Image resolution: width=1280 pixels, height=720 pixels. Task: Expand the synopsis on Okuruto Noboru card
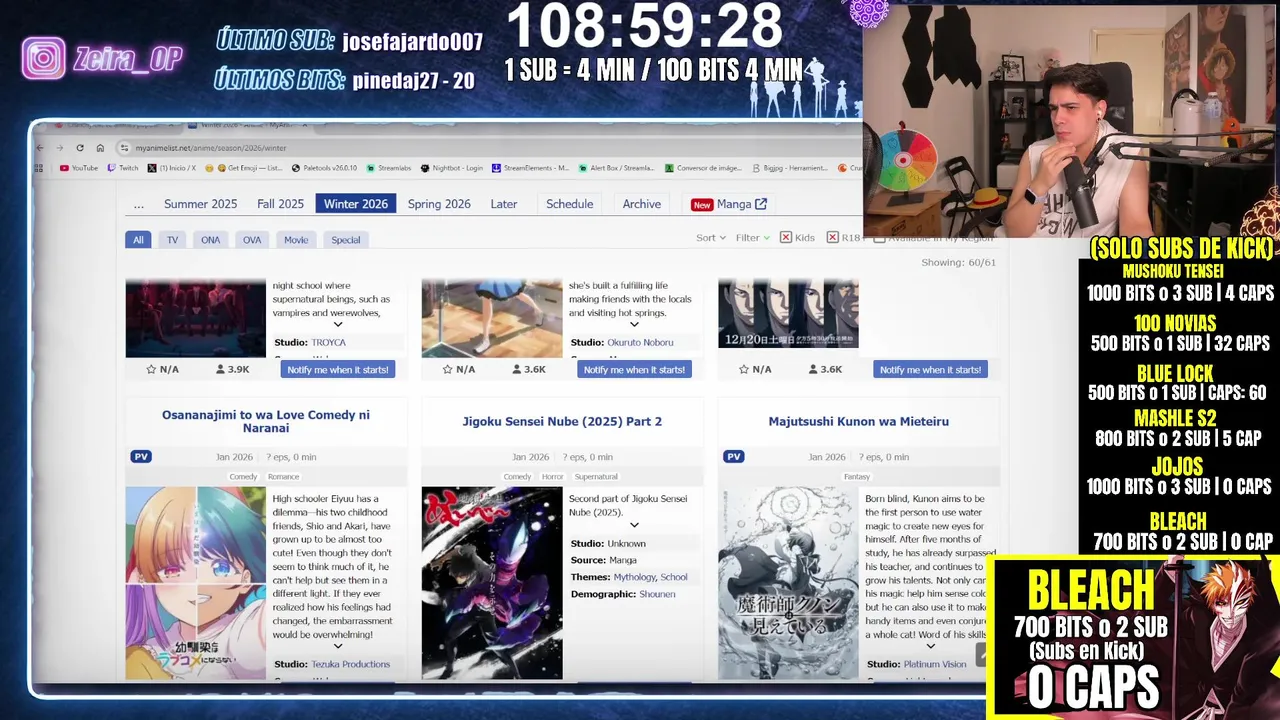634,324
